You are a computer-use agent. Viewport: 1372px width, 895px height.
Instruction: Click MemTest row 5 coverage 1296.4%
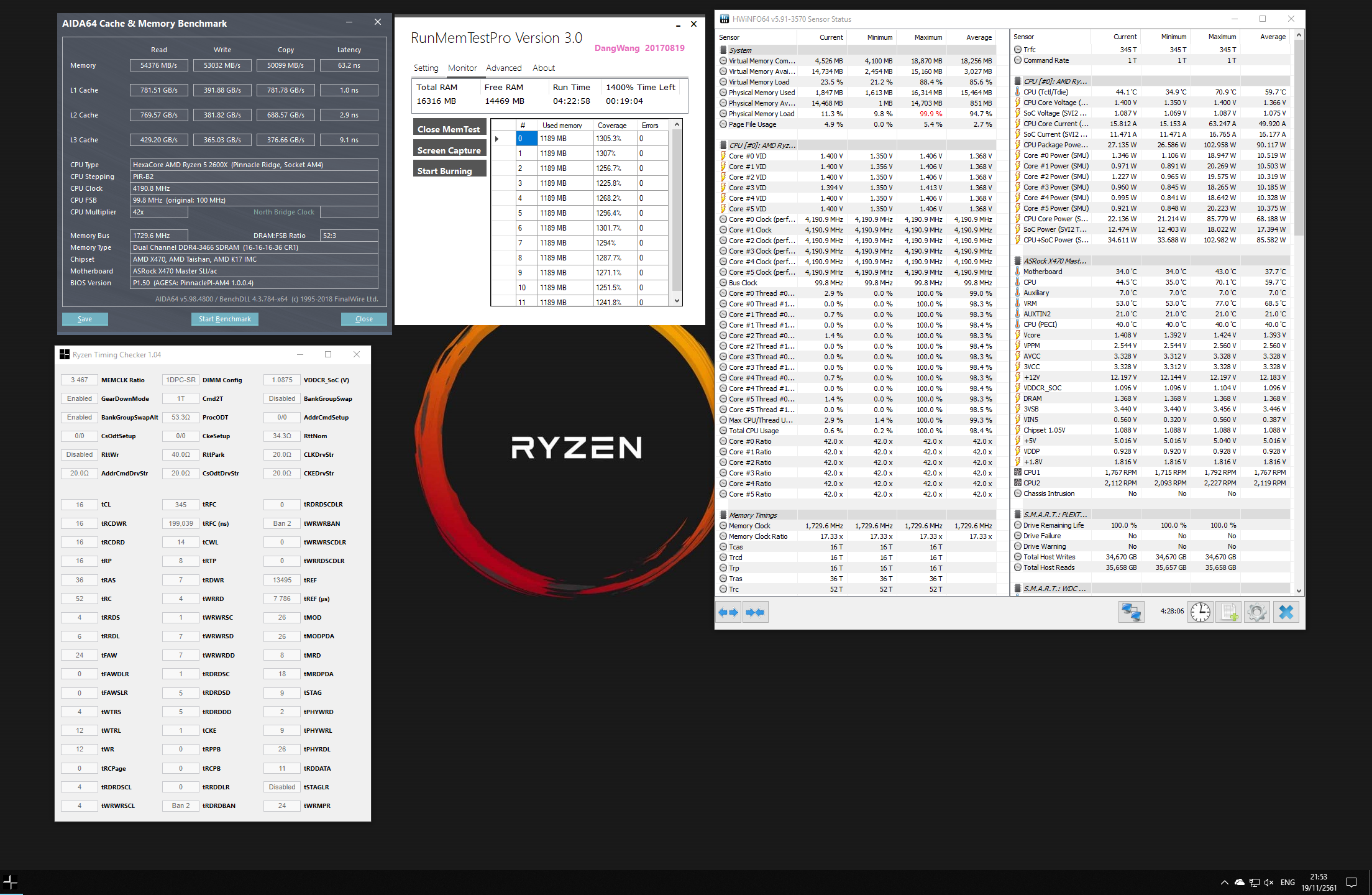click(x=615, y=213)
